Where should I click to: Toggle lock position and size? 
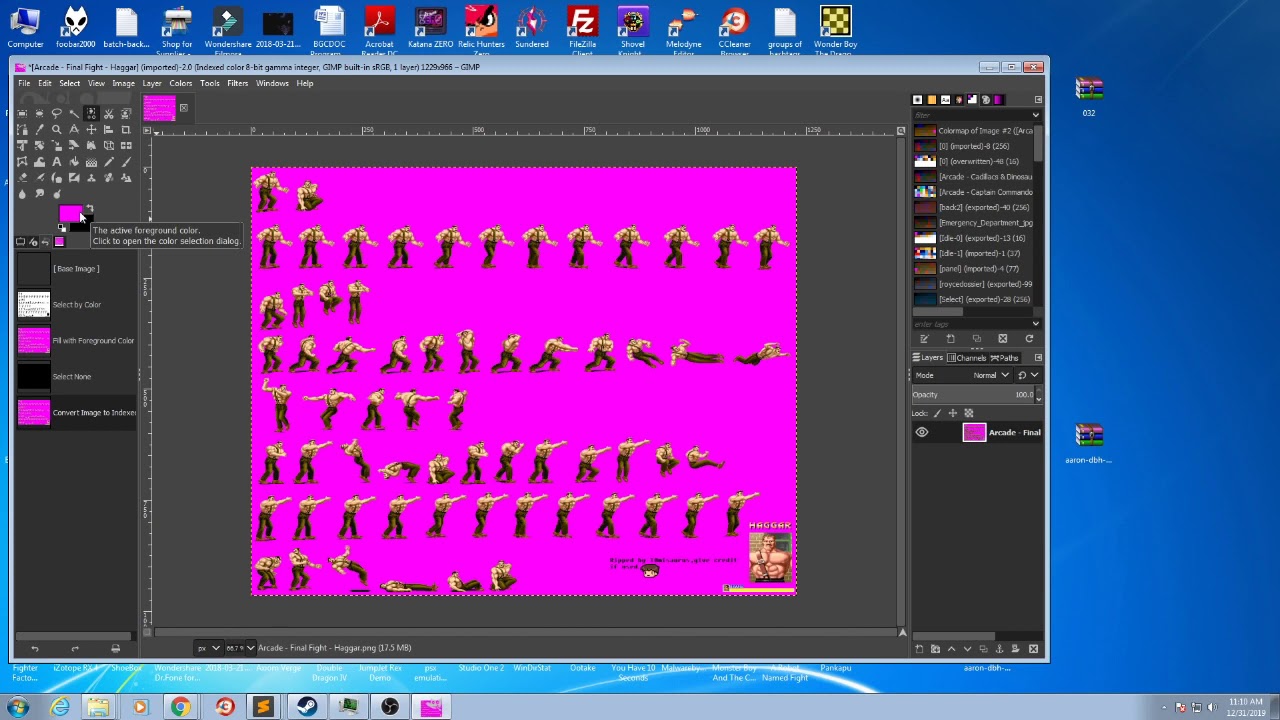(x=953, y=413)
